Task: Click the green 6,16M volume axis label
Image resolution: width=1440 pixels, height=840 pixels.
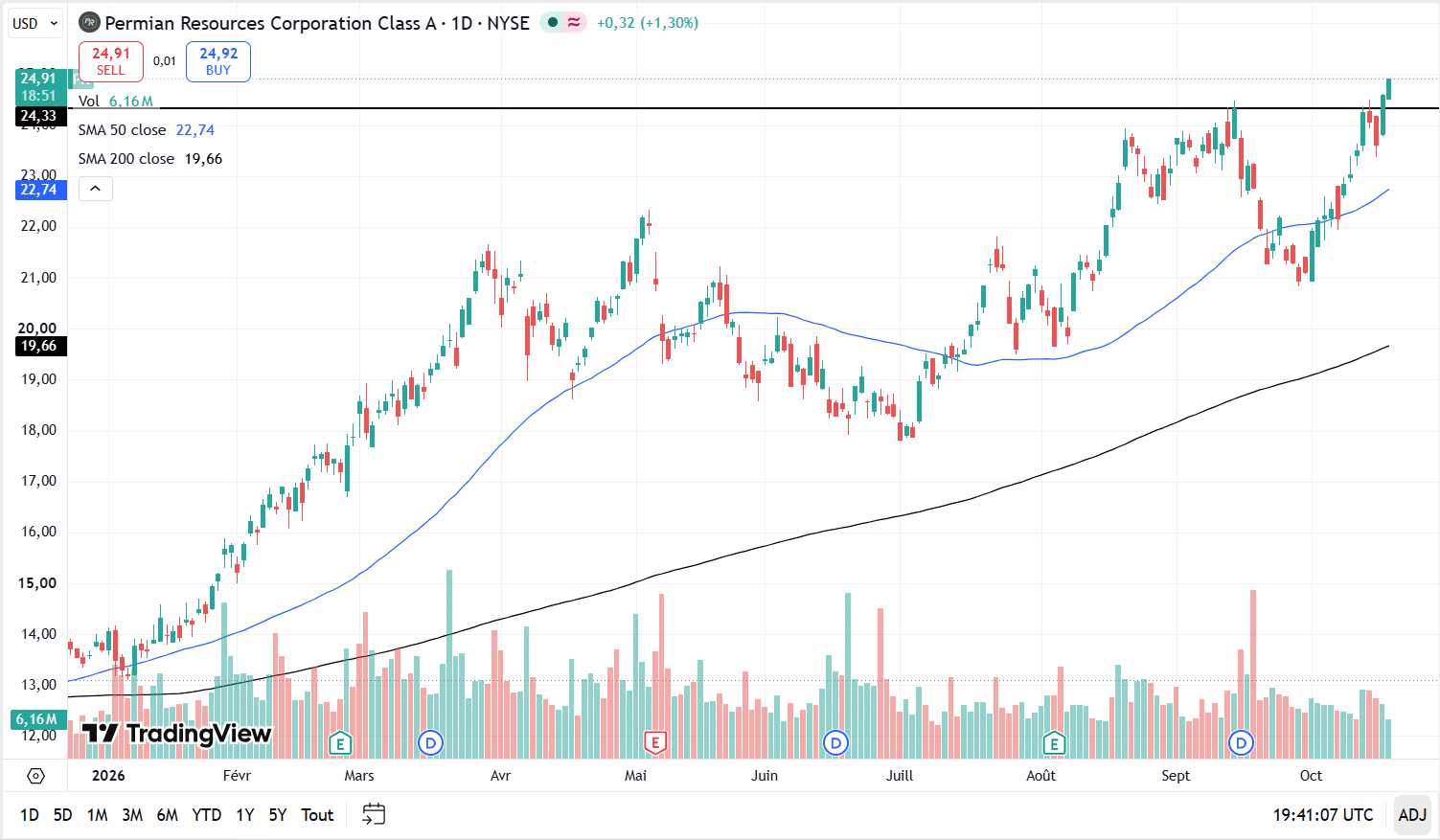Action: 38,719
